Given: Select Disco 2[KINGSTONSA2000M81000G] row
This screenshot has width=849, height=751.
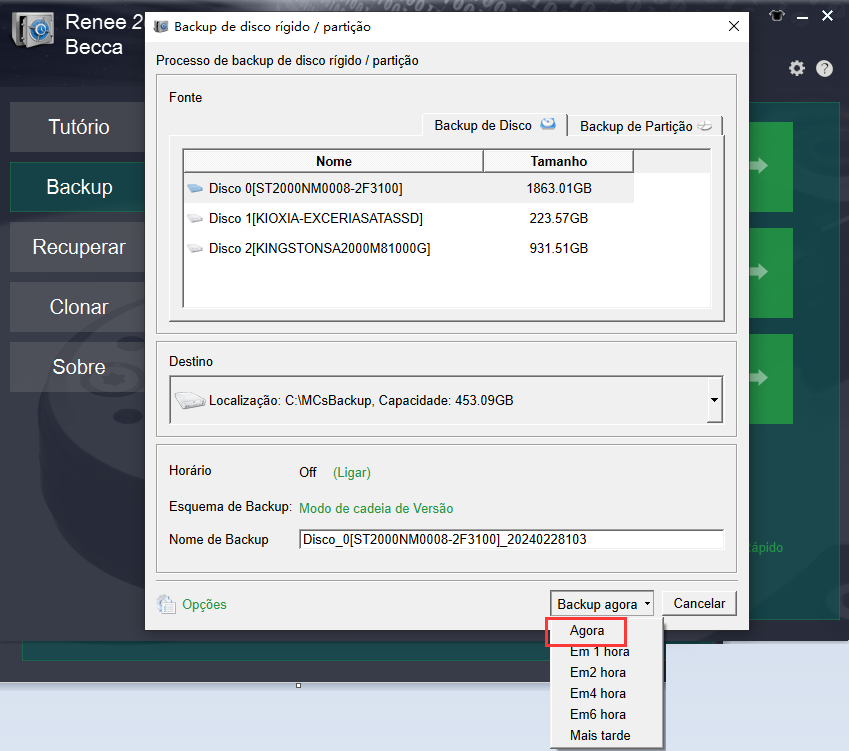Looking at the screenshot, I should tap(409, 249).
